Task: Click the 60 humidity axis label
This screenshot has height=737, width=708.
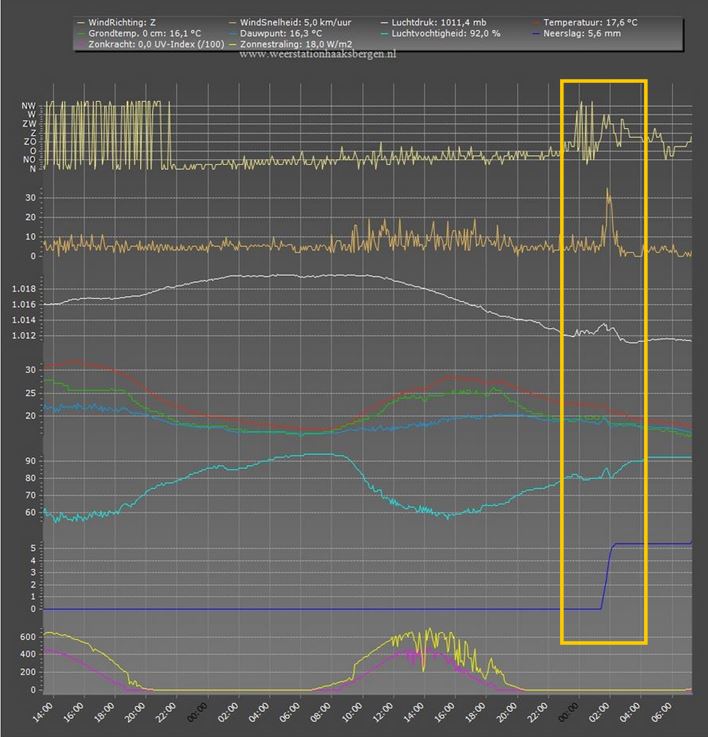Action: coord(31,513)
